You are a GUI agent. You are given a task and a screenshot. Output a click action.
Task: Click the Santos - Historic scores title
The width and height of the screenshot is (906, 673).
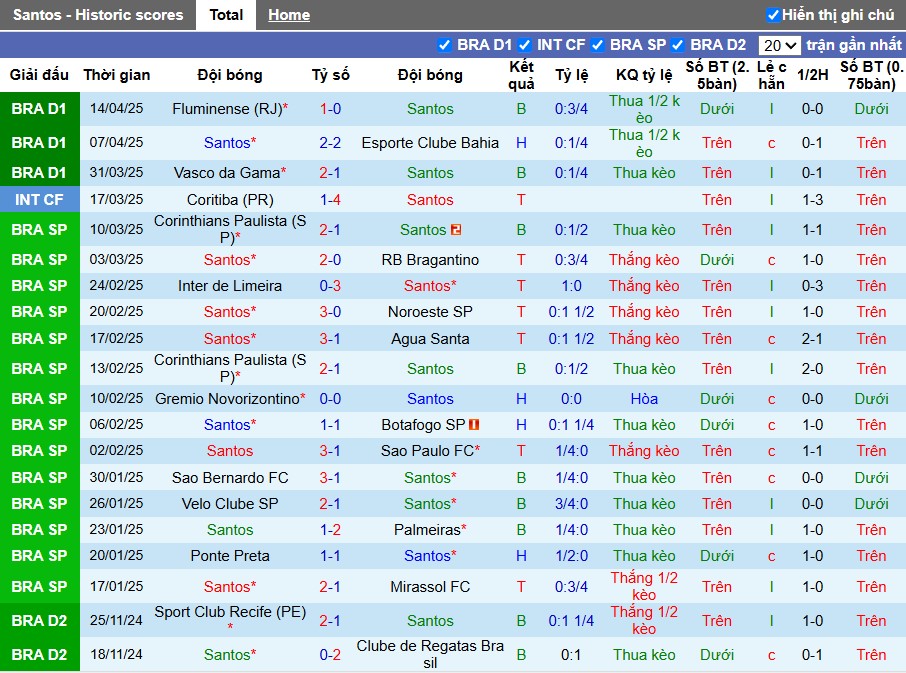[98, 15]
